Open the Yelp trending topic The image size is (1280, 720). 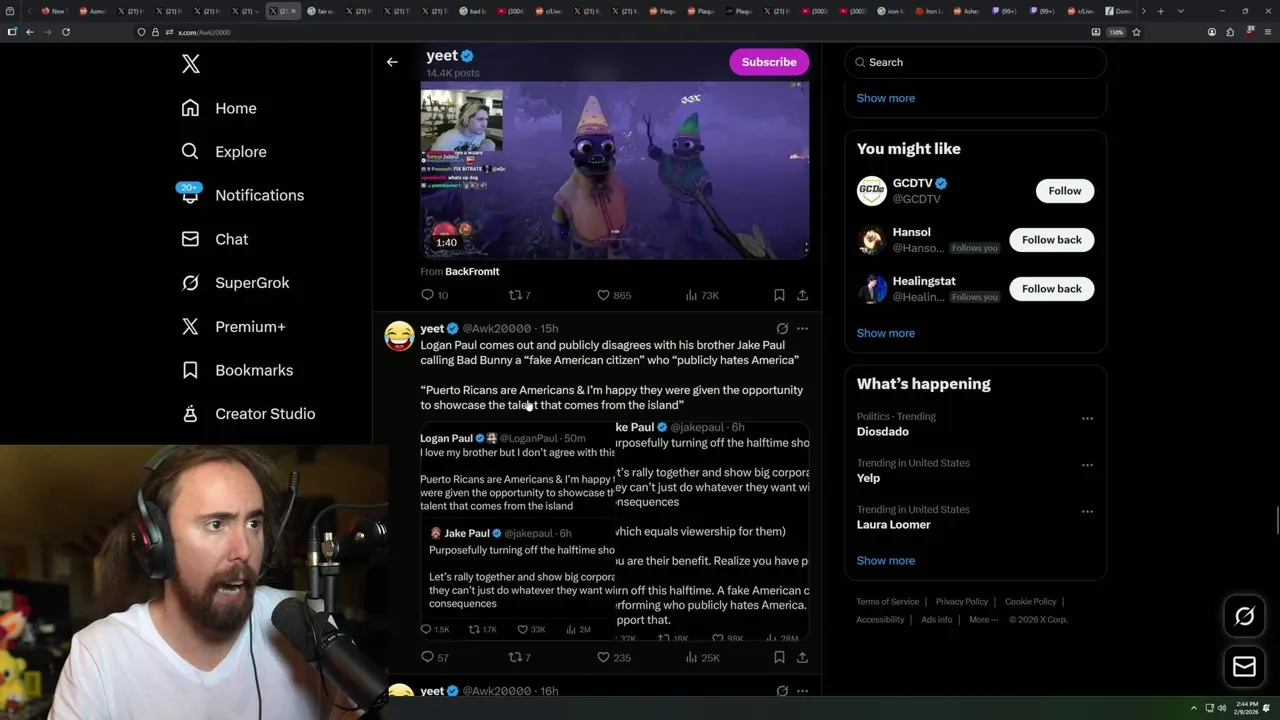(x=868, y=478)
